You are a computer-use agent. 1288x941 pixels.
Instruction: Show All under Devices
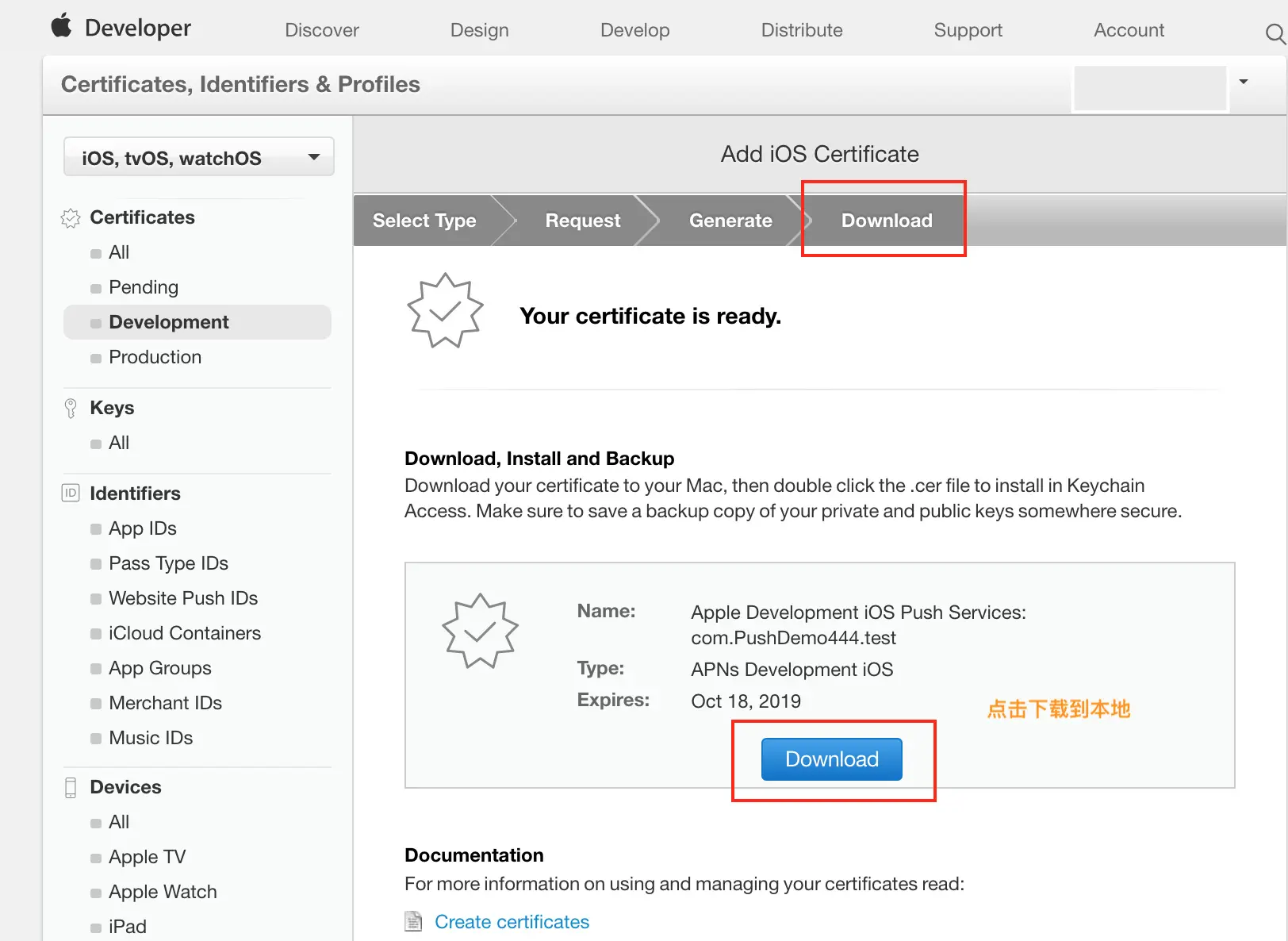pyautogui.click(x=119, y=822)
